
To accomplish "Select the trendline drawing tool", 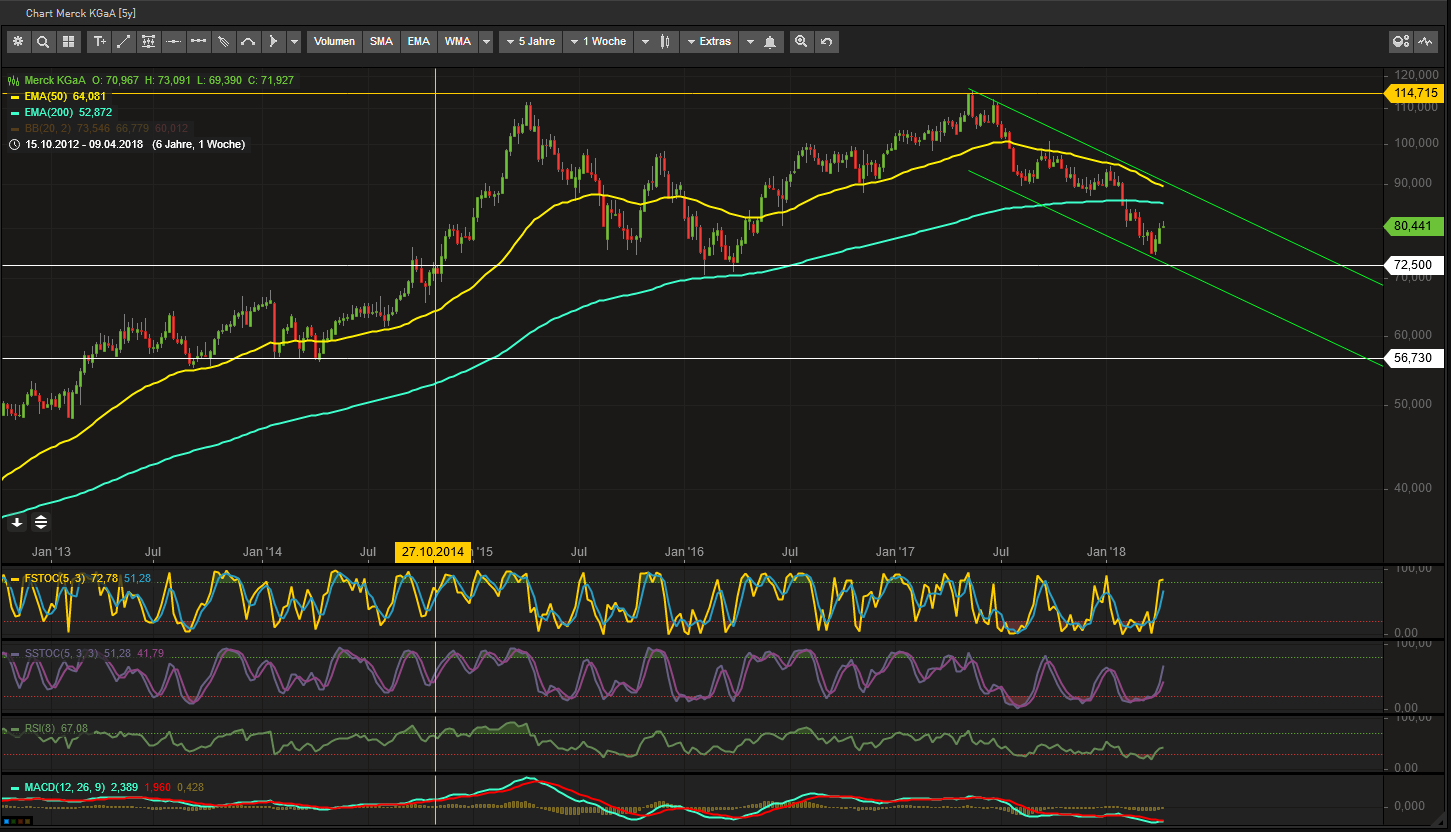I will [124, 41].
